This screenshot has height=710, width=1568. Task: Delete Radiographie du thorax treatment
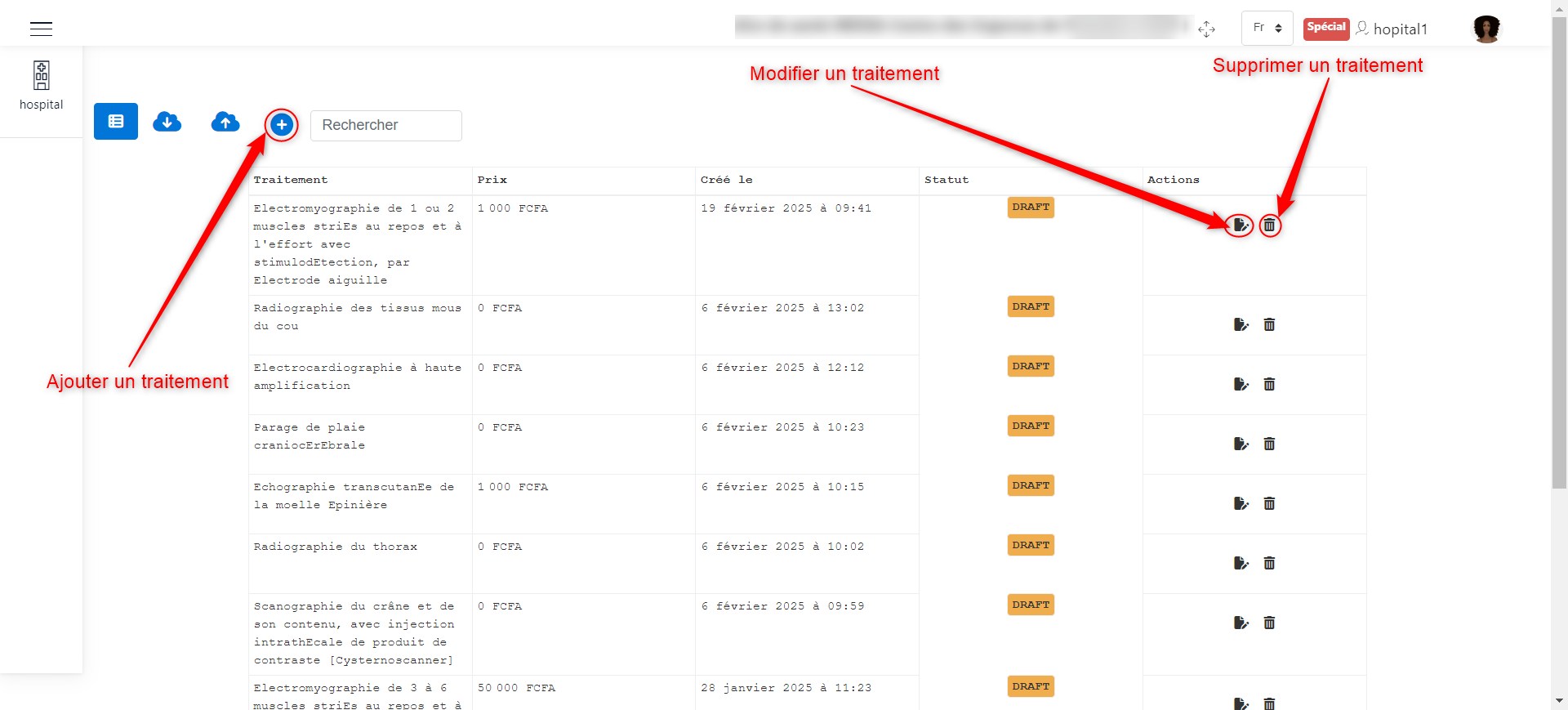1269,563
